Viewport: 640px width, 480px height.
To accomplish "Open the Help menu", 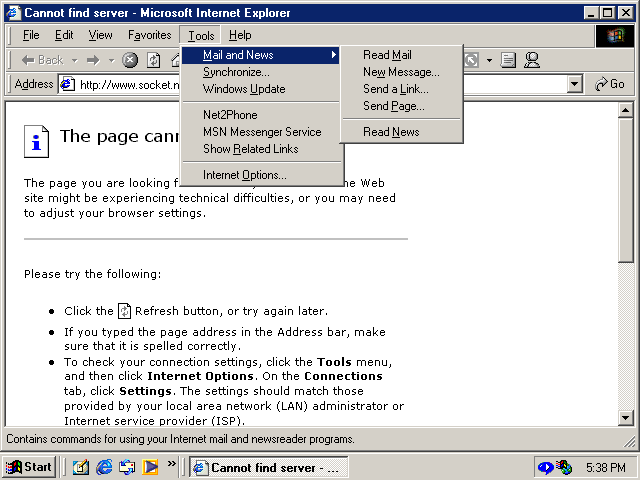I will (x=240, y=35).
